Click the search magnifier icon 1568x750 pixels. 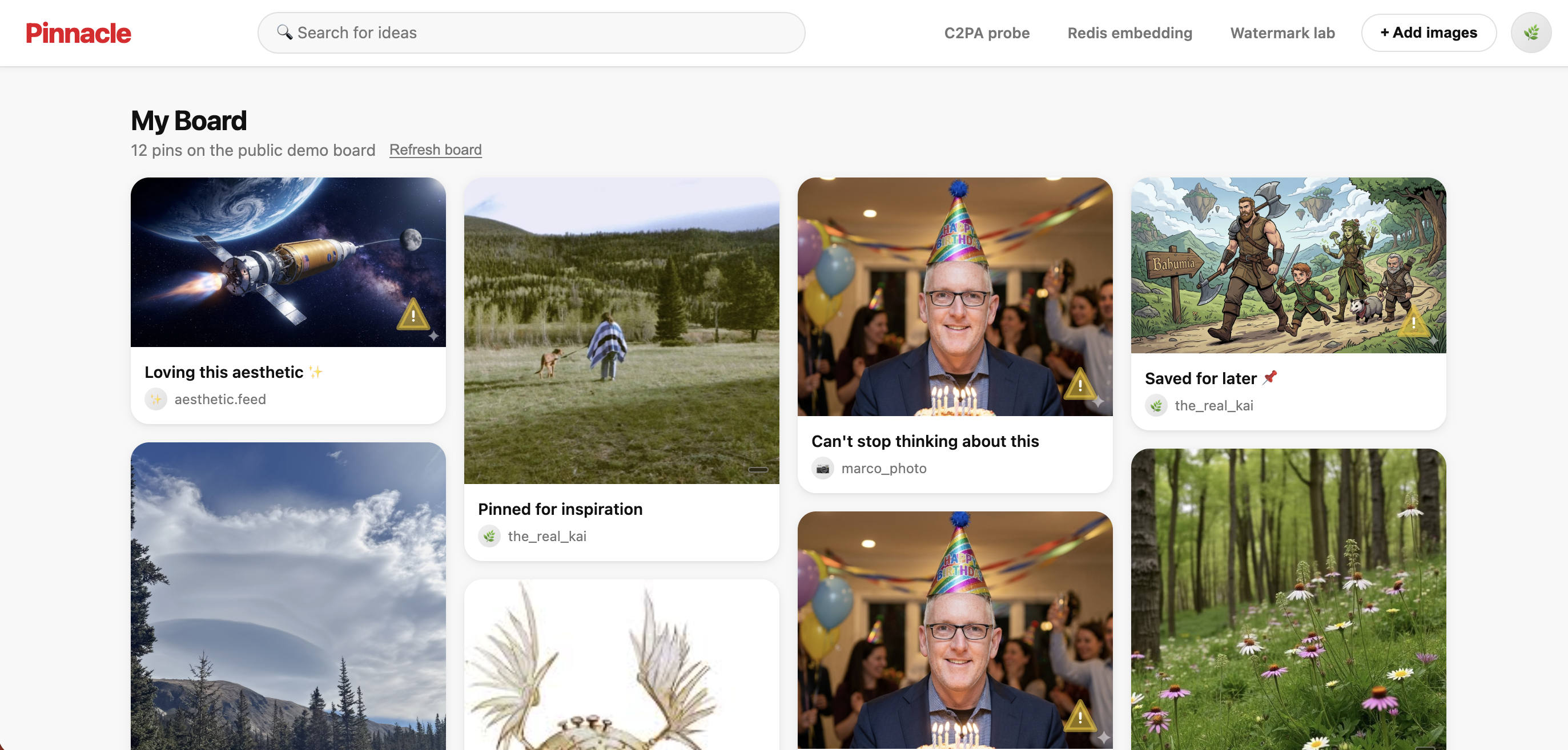[284, 32]
